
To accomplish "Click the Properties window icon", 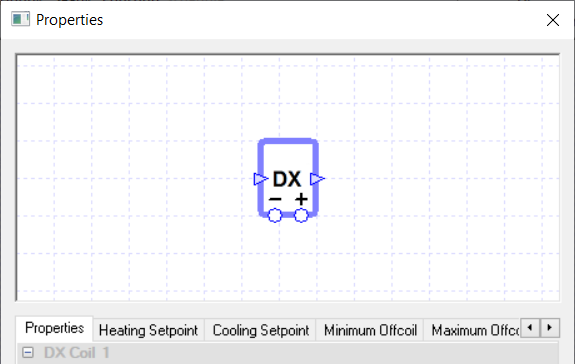I will (x=20, y=19).
